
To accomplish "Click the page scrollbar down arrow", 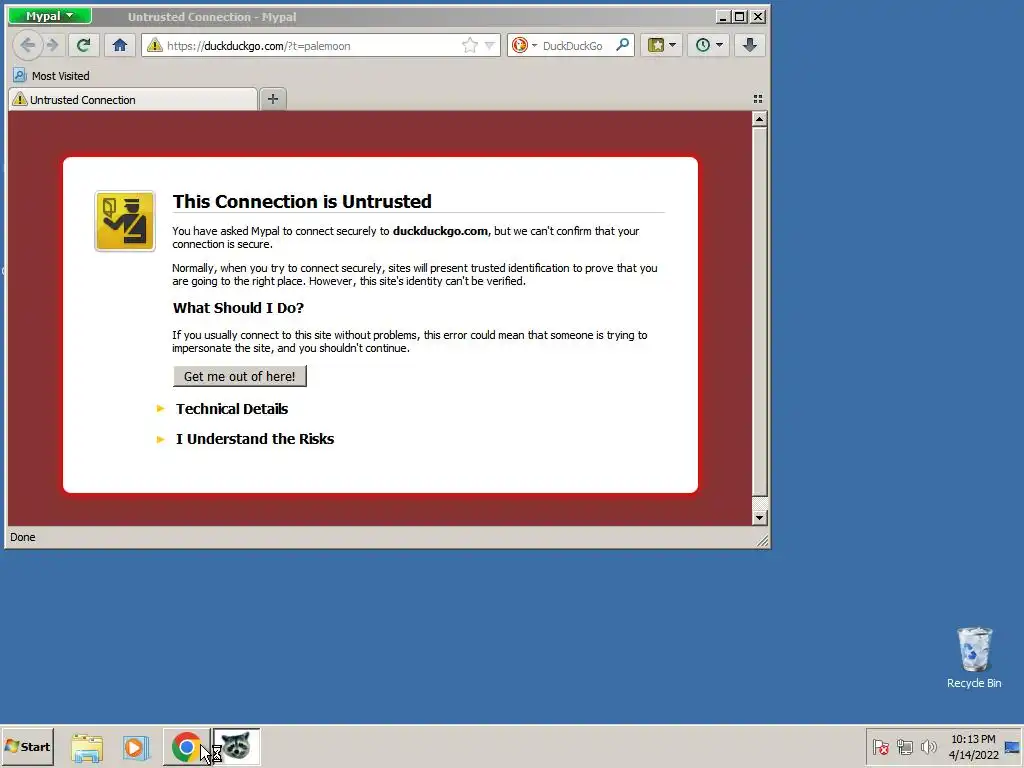I will [x=759, y=518].
